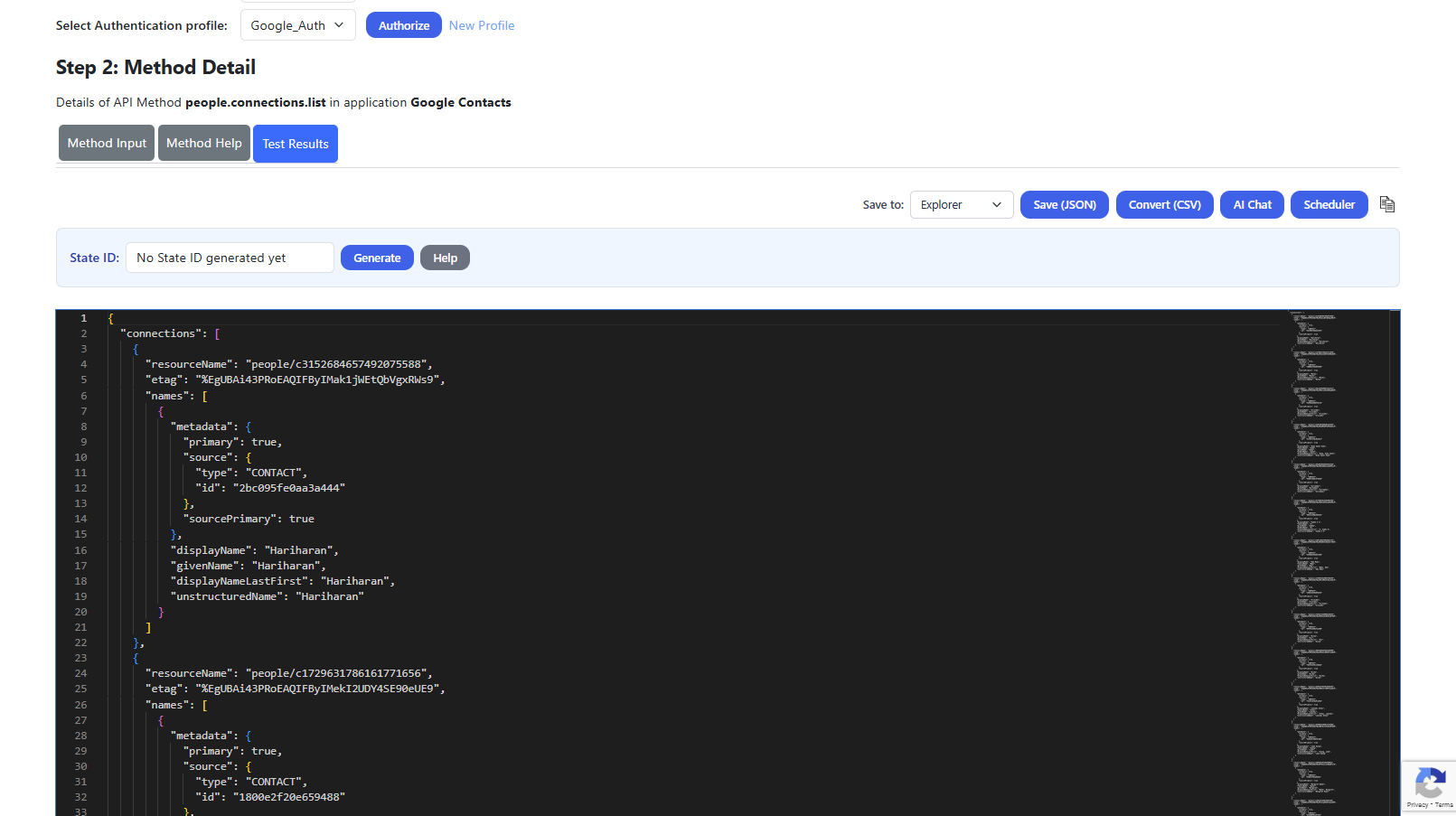
Task: Click the "metadata" key on line 8
Action: pos(202,427)
